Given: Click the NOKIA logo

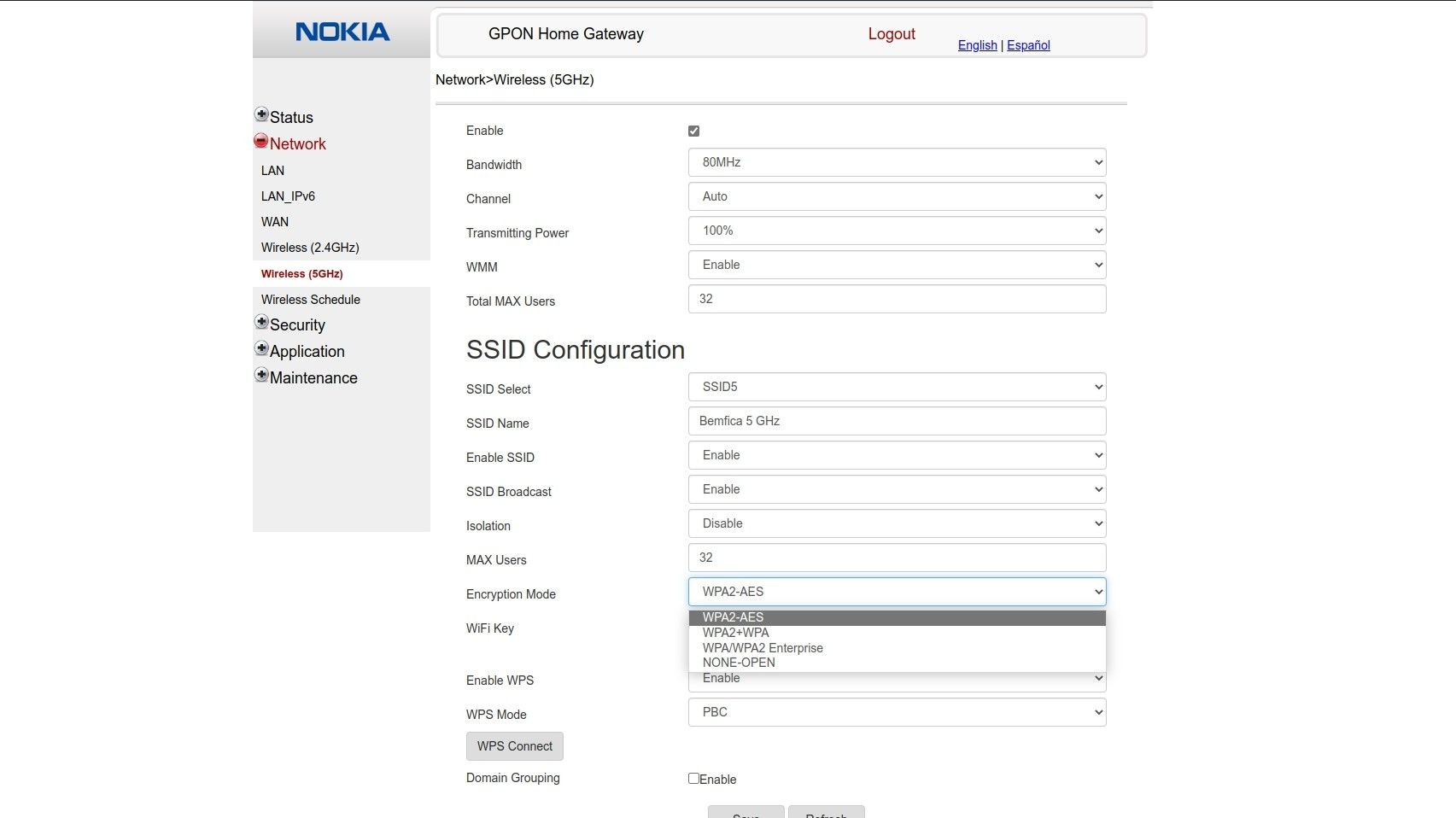Looking at the screenshot, I should pyautogui.click(x=341, y=32).
